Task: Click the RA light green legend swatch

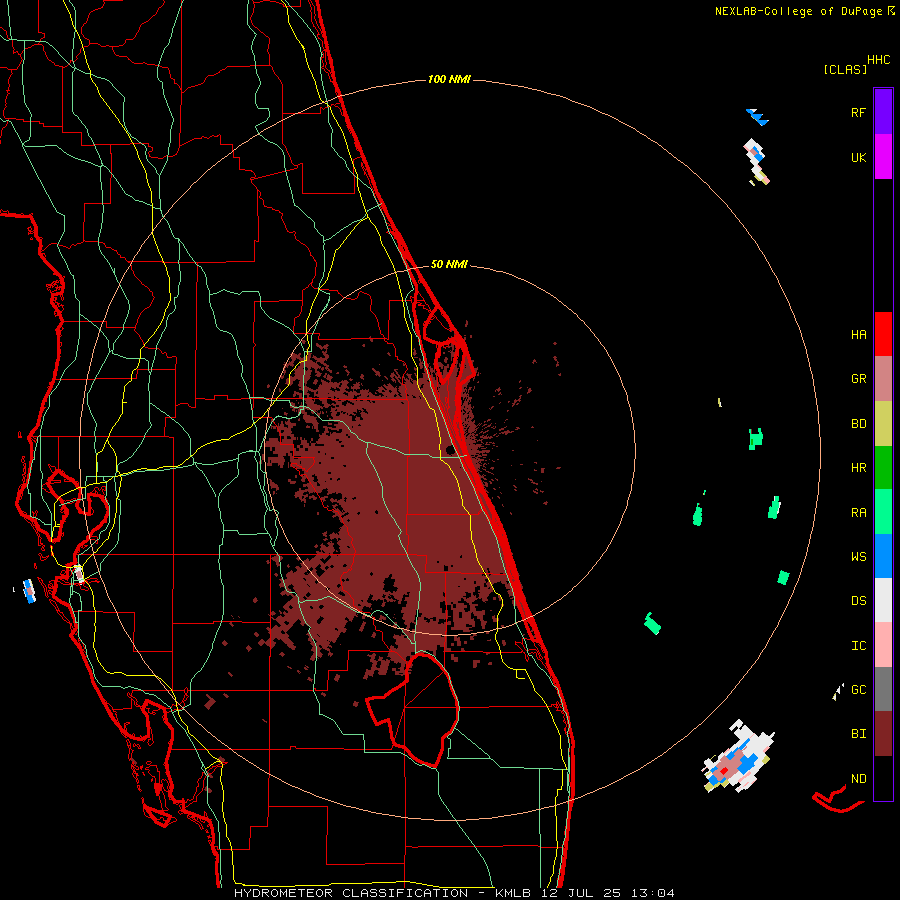Action: click(883, 512)
